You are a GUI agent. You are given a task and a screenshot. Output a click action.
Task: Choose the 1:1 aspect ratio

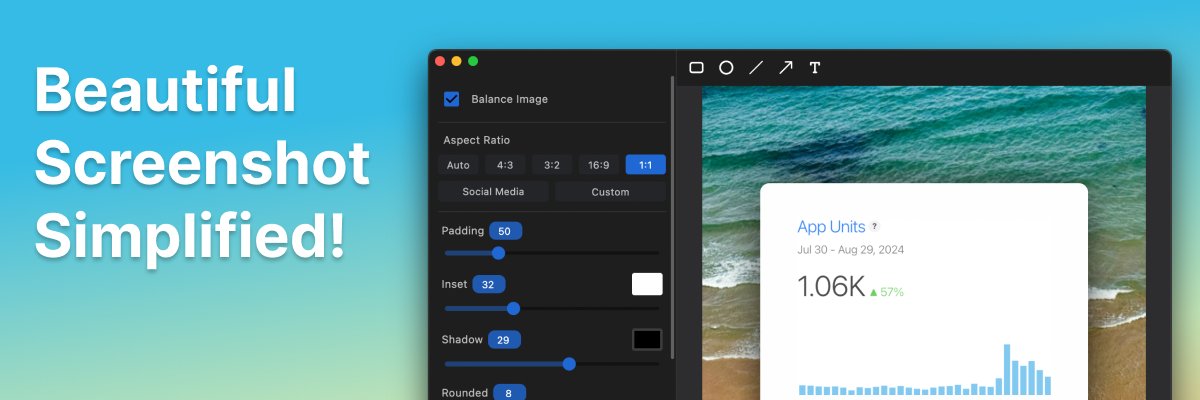coord(646,165)
